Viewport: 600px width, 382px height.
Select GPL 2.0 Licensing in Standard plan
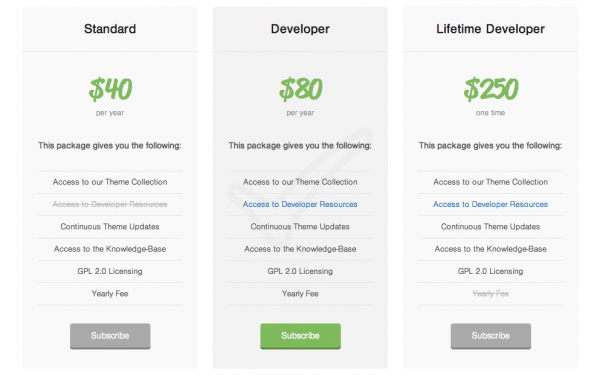(110, 271)
